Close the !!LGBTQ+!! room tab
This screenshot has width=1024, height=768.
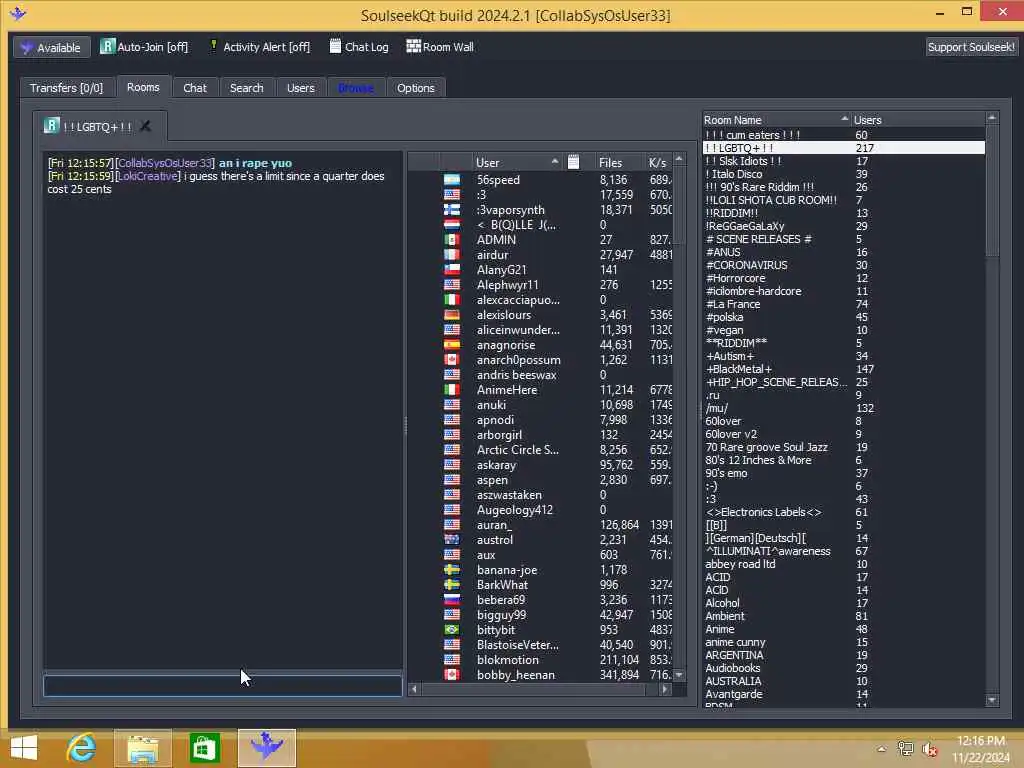click(x=146, y=126)
